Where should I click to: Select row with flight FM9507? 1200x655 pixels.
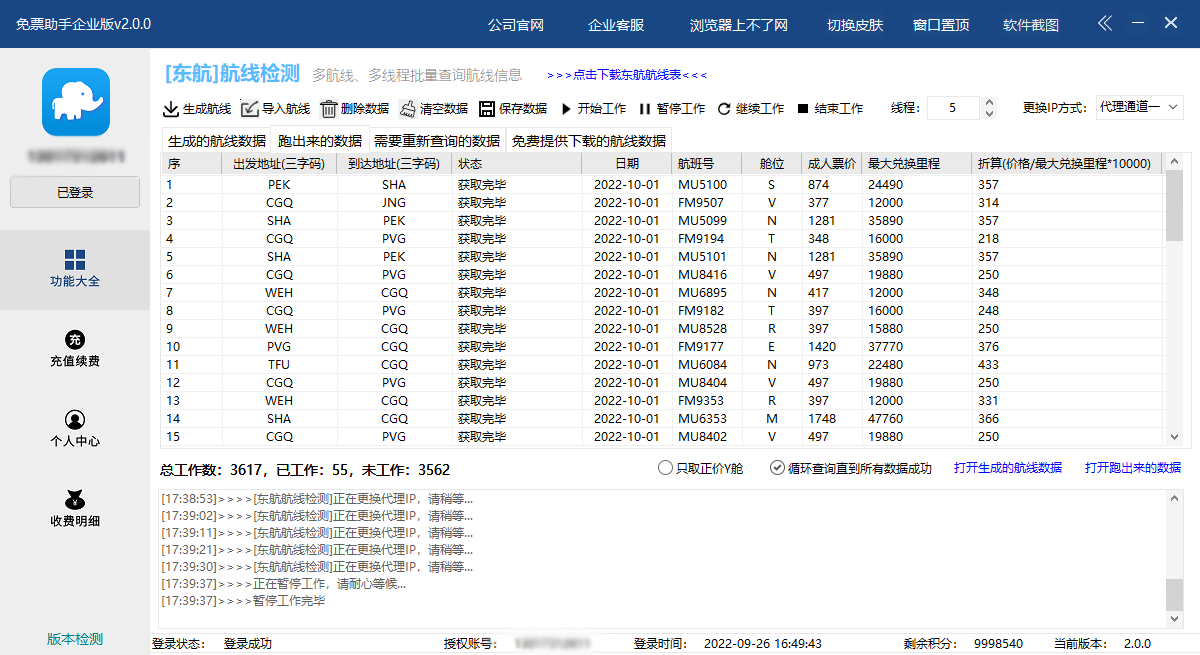click(662, 202)
